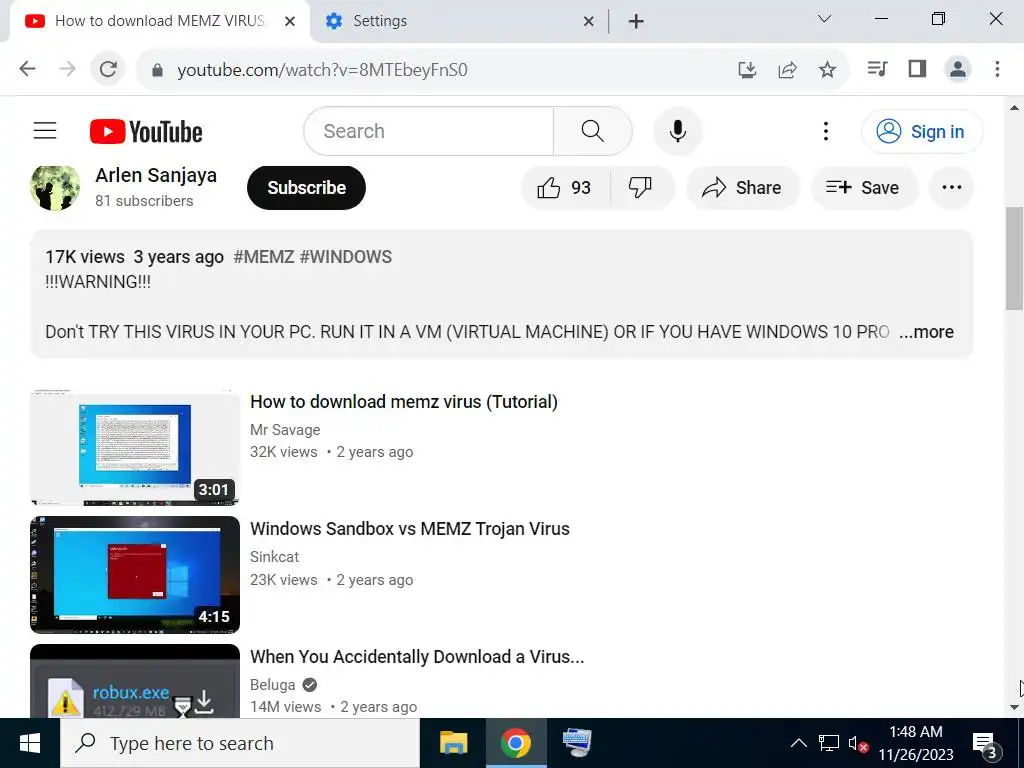
Task: Click muted volume tray icon
Action: [x=857, y=743]
